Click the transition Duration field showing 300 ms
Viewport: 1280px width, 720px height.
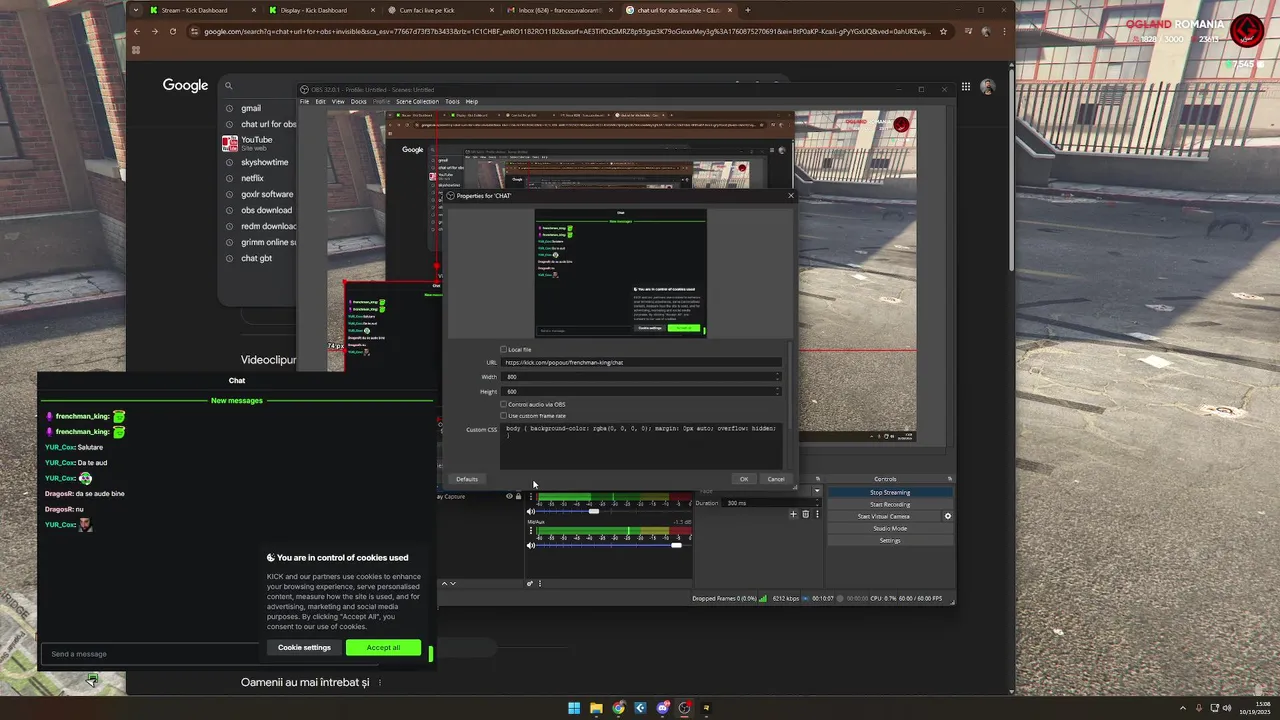[769, 503]
